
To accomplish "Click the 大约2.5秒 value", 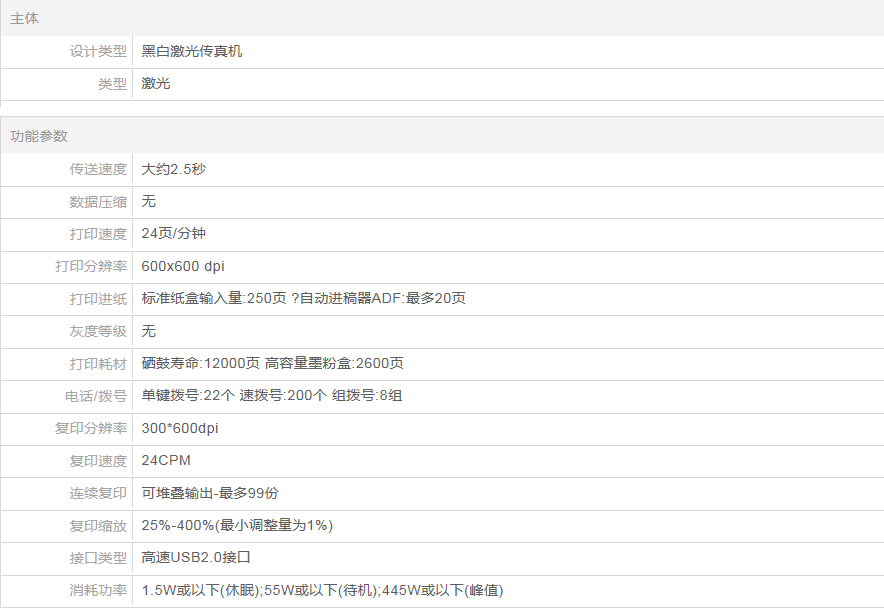I will pyautogui.click(x=174, y=169).
